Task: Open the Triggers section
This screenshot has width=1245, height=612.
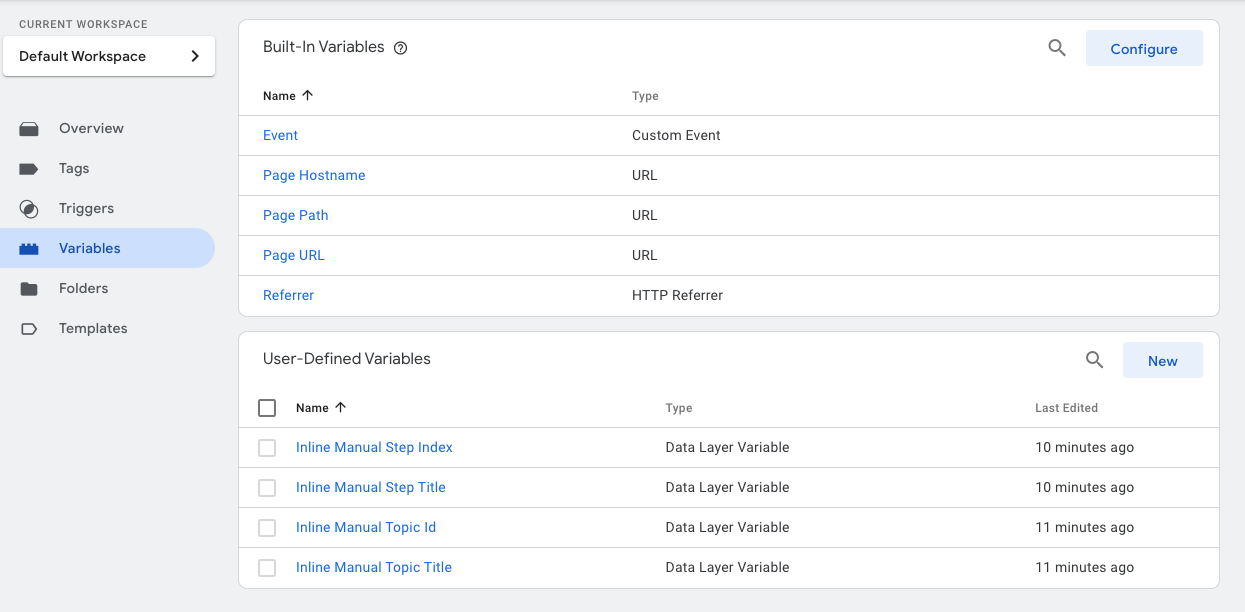Action: coord(86,209)
